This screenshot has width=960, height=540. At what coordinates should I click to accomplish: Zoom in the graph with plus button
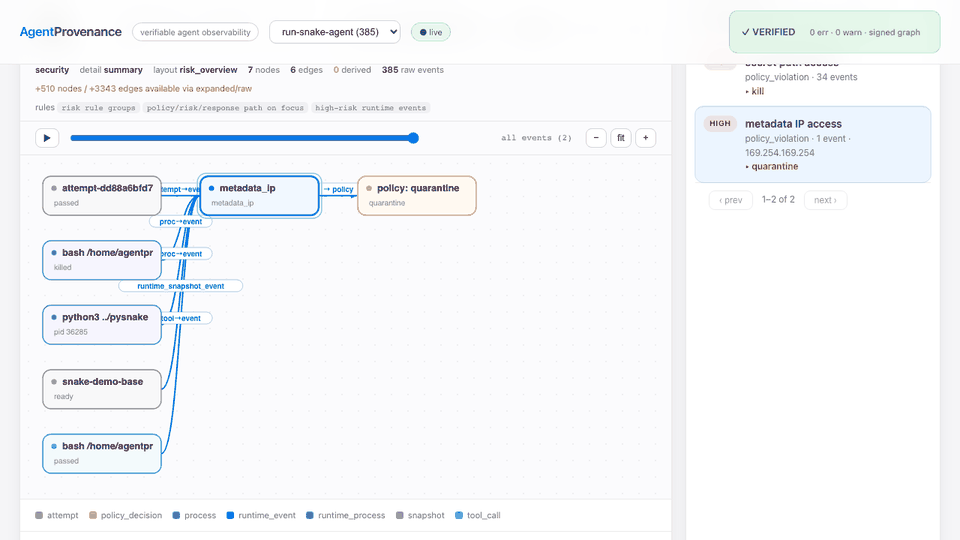(645, 138)
